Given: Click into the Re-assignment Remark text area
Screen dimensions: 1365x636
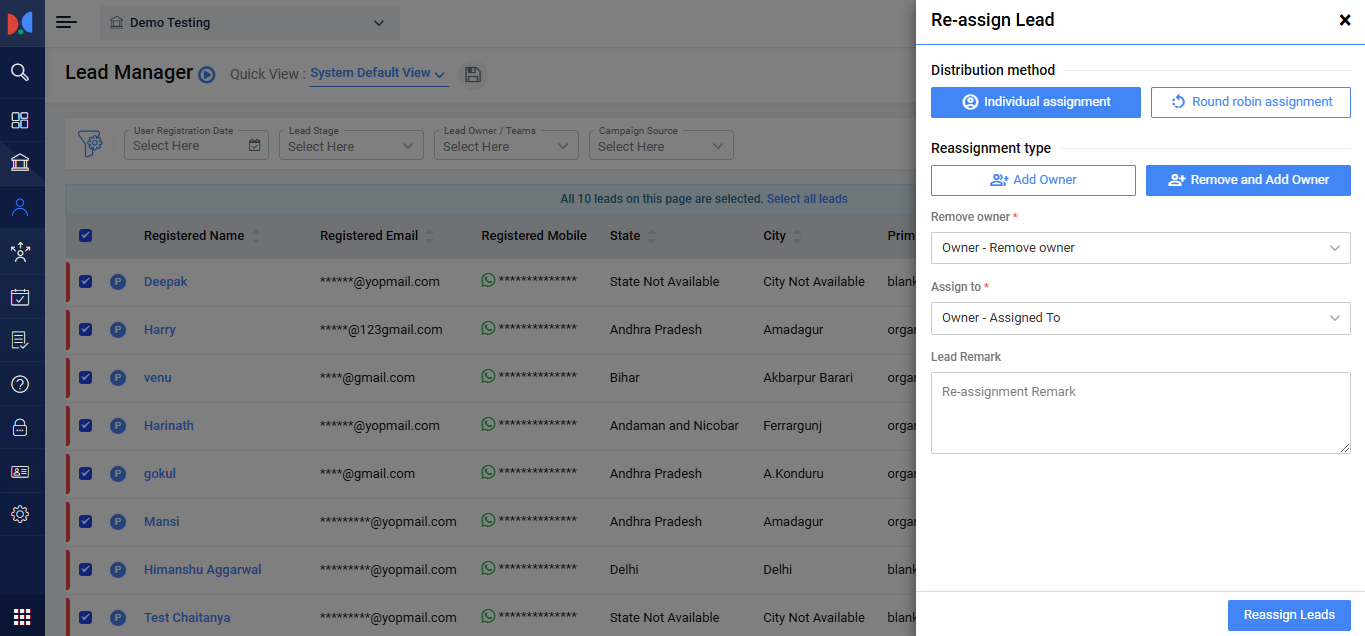Looking at the screenshot, I should tap(1140, 413).
